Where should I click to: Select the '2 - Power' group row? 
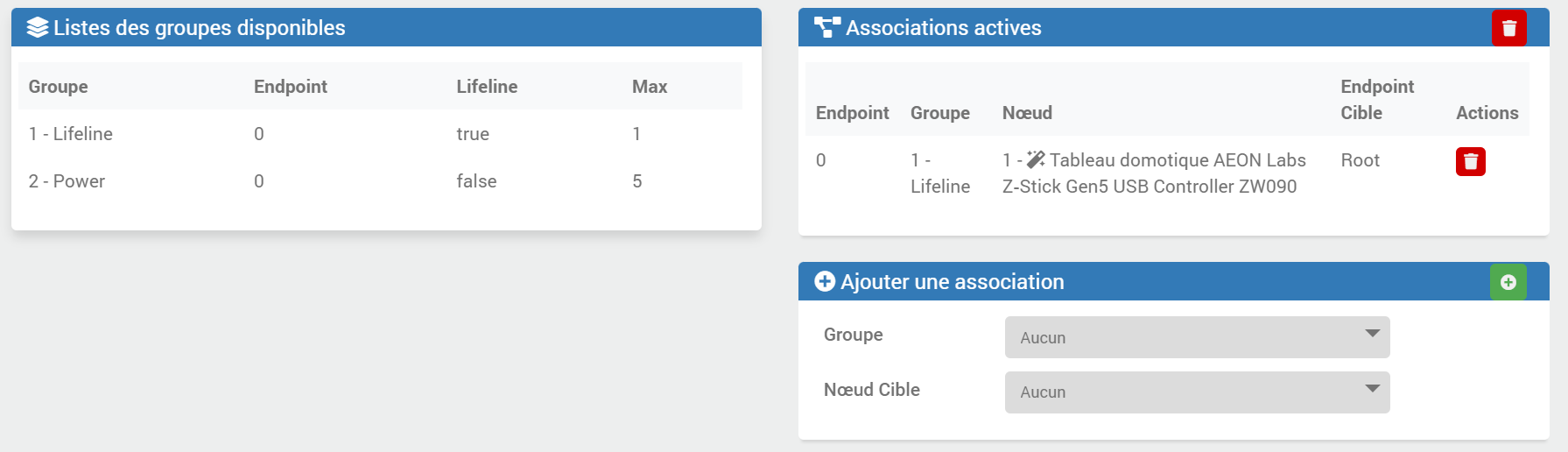[x=67, y=181]
